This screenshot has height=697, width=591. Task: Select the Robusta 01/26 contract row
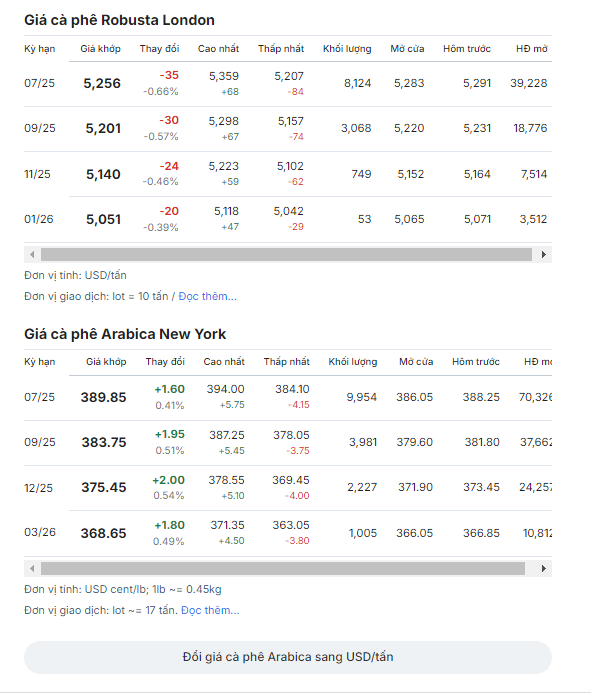point(288,220)
